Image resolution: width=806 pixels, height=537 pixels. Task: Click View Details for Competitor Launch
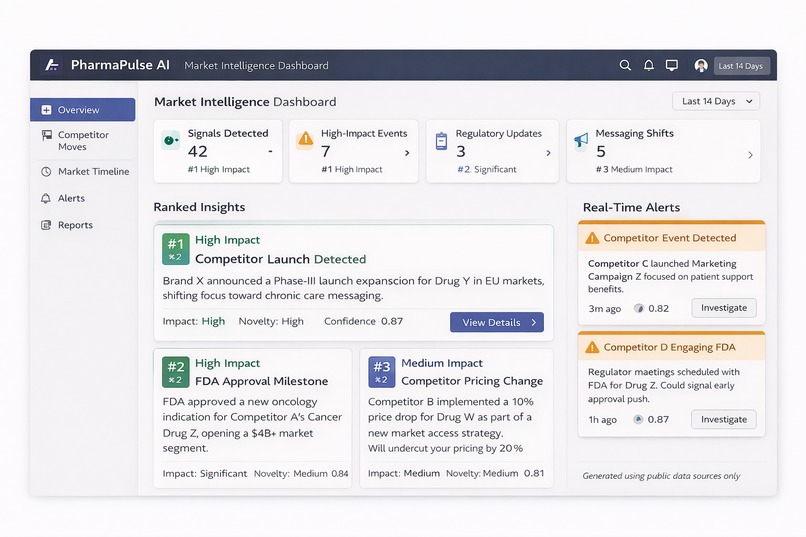pos(497,322)
